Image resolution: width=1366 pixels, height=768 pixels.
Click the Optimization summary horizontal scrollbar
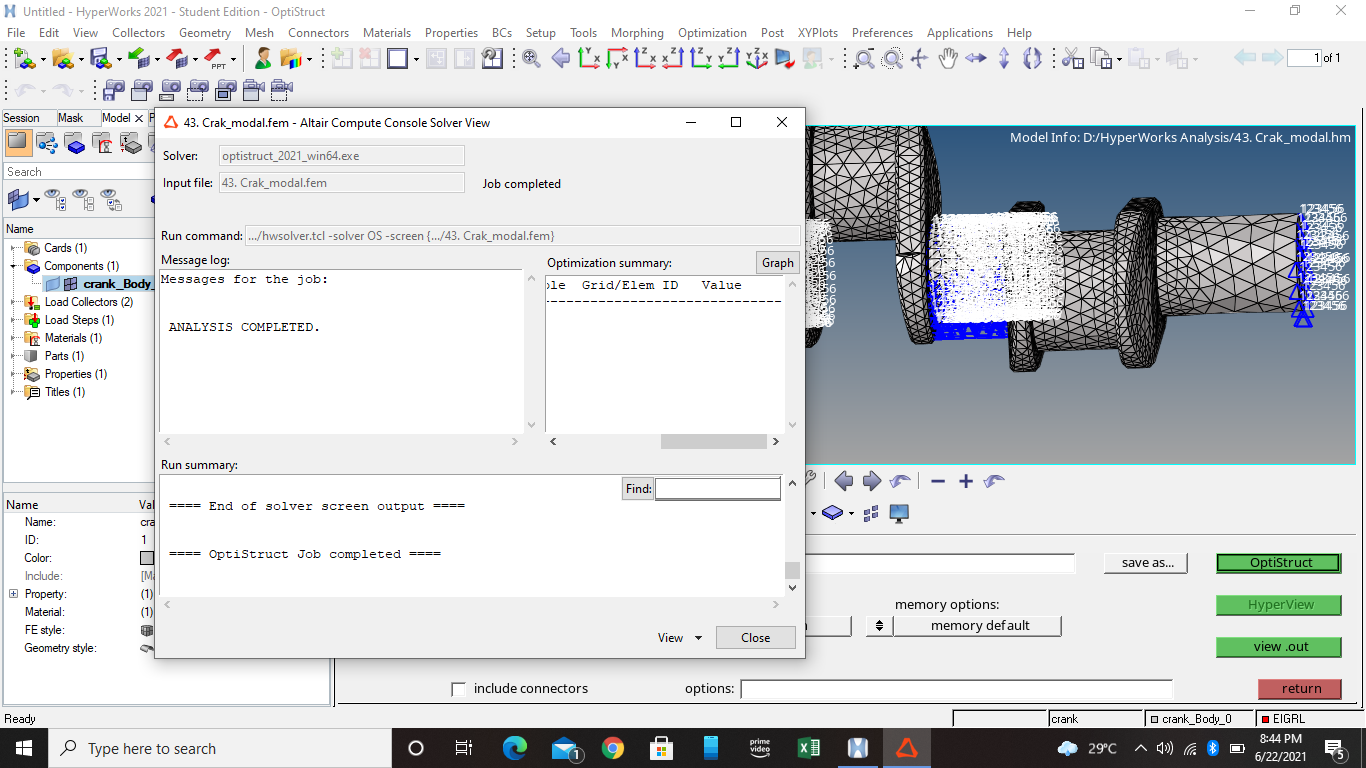click(713, 441)
